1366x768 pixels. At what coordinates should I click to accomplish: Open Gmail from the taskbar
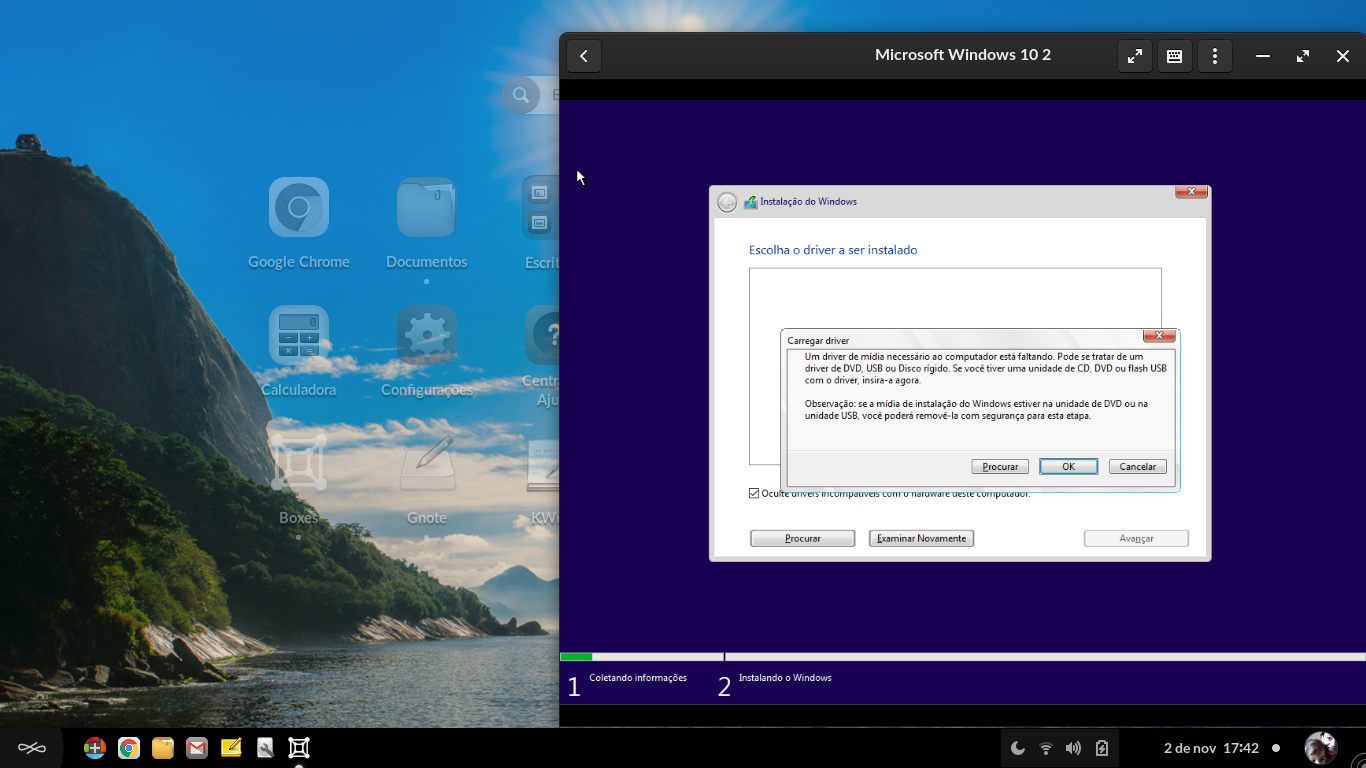click(x=197, y=748)
